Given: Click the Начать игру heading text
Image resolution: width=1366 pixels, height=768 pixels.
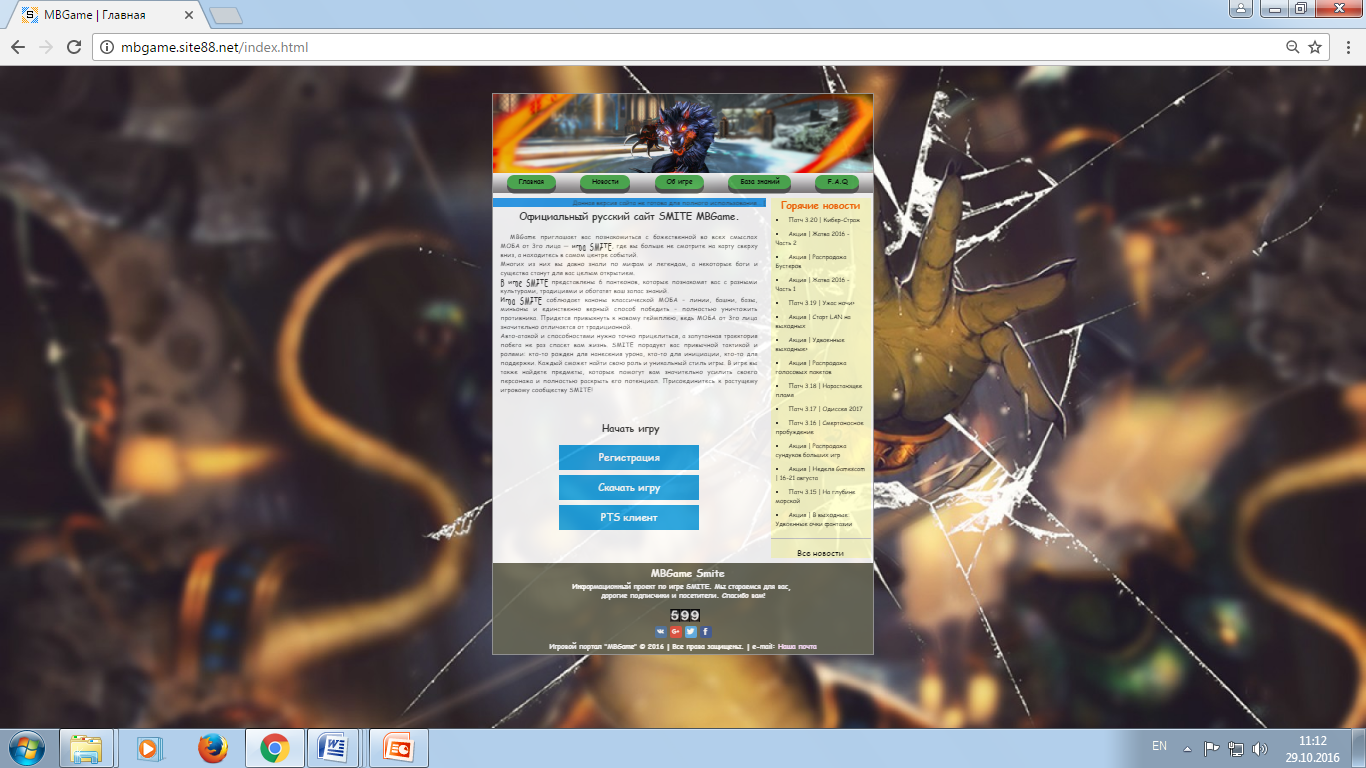Looking at the screenshot, I should click(x=630, y=428).
